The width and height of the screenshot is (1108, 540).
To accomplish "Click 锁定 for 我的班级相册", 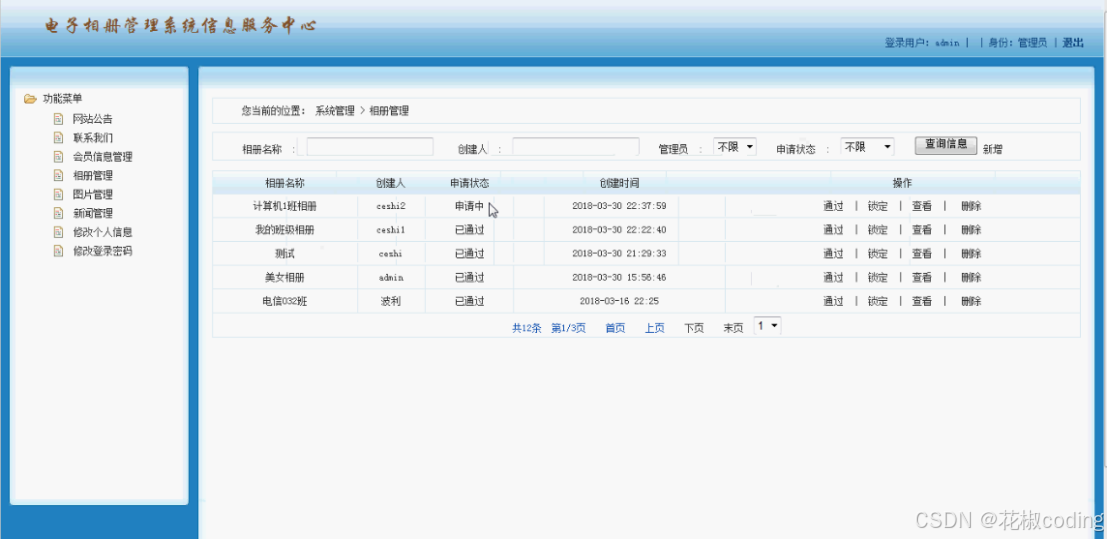I will point(878,230).
